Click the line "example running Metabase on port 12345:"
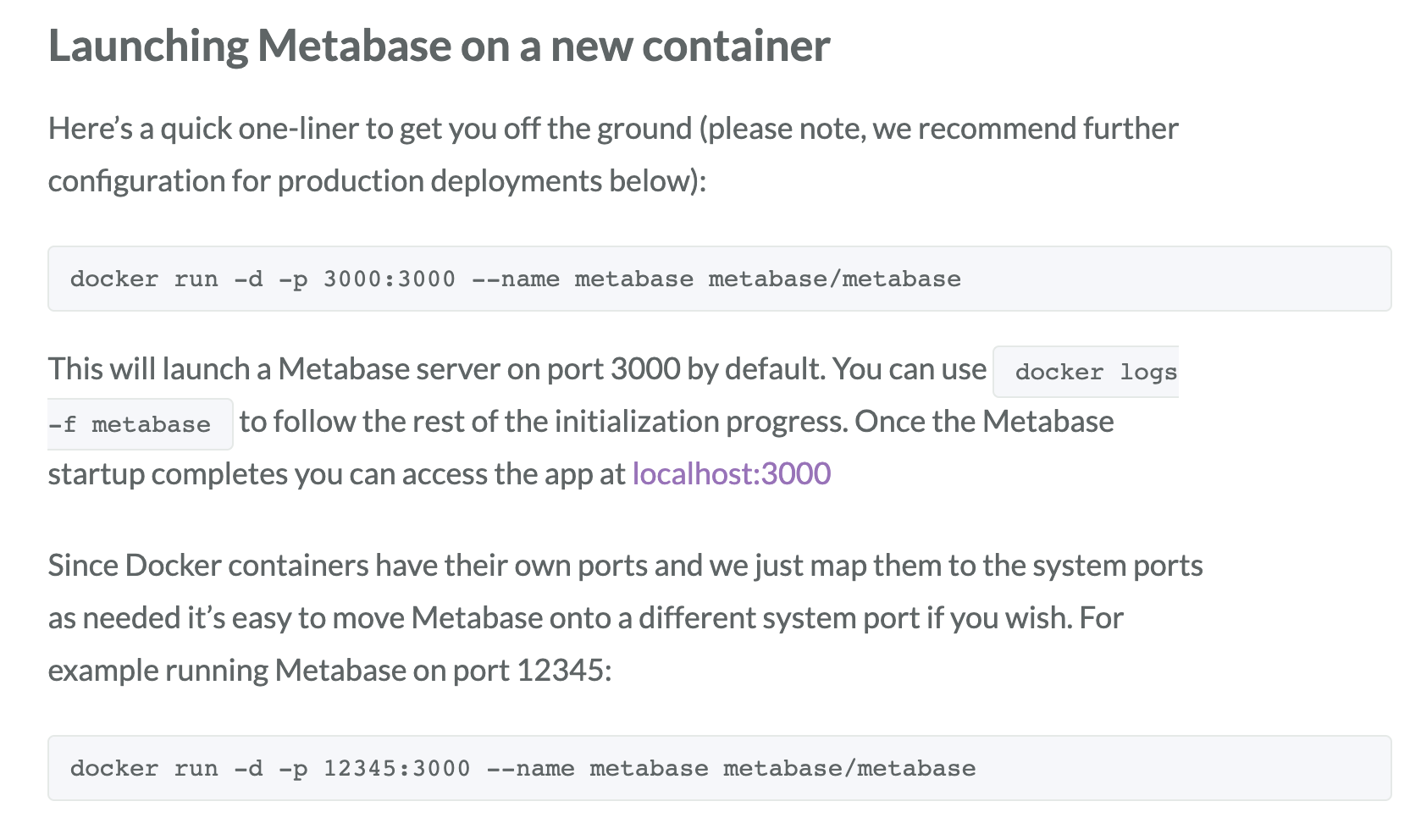 [x=329, y=671]
